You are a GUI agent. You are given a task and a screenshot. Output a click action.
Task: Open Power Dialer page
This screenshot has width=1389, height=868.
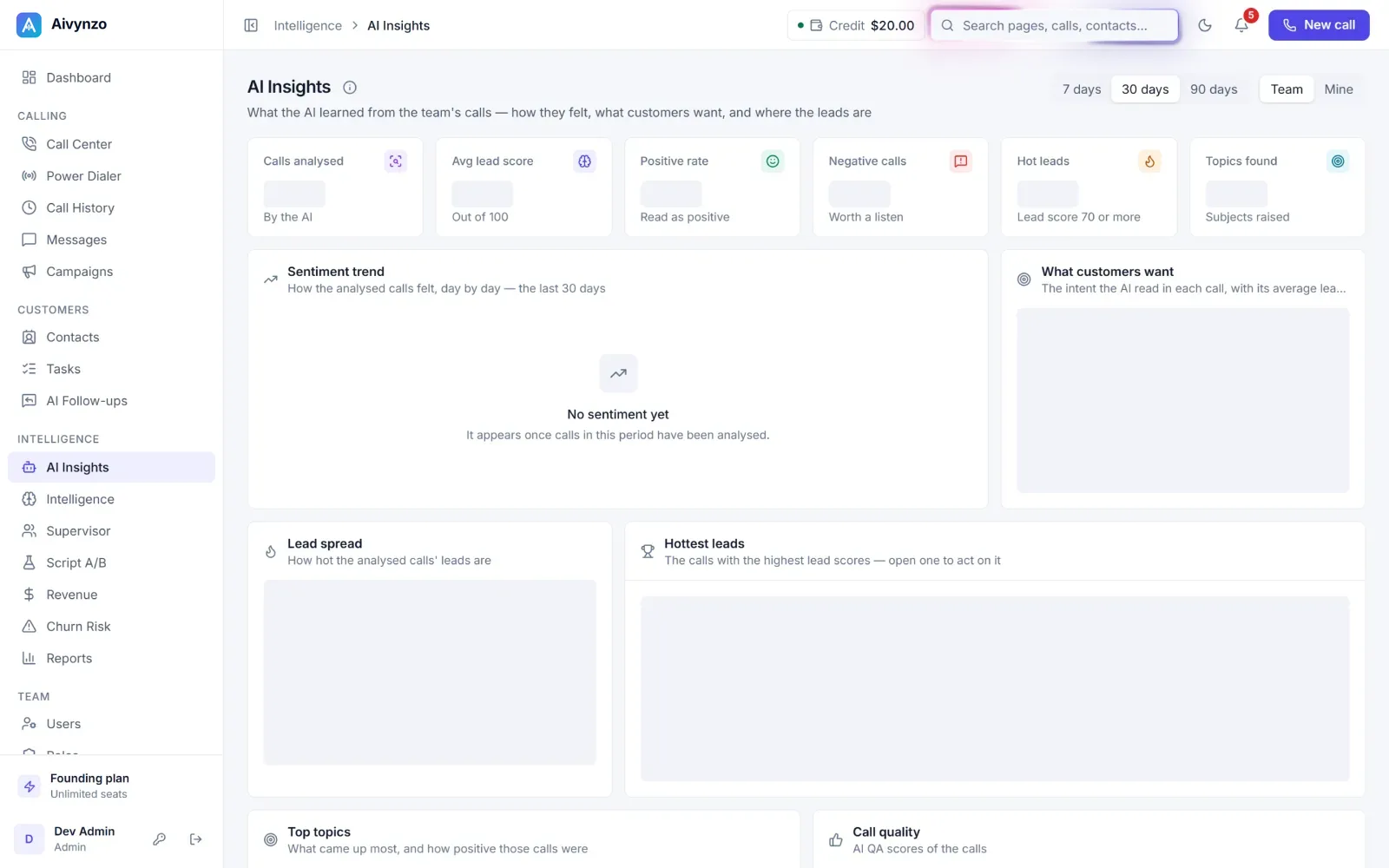pos(111,176)
